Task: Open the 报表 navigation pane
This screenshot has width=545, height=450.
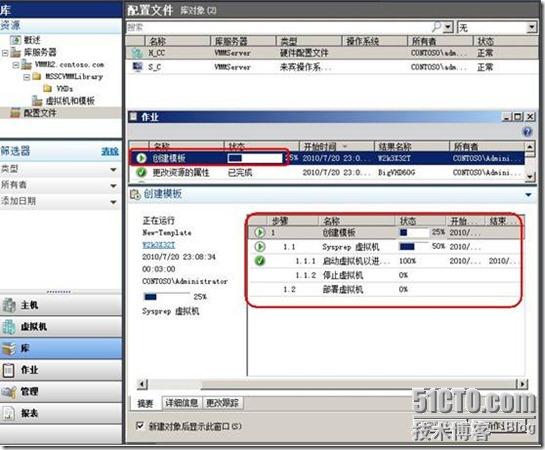Action: coord(61,413)
